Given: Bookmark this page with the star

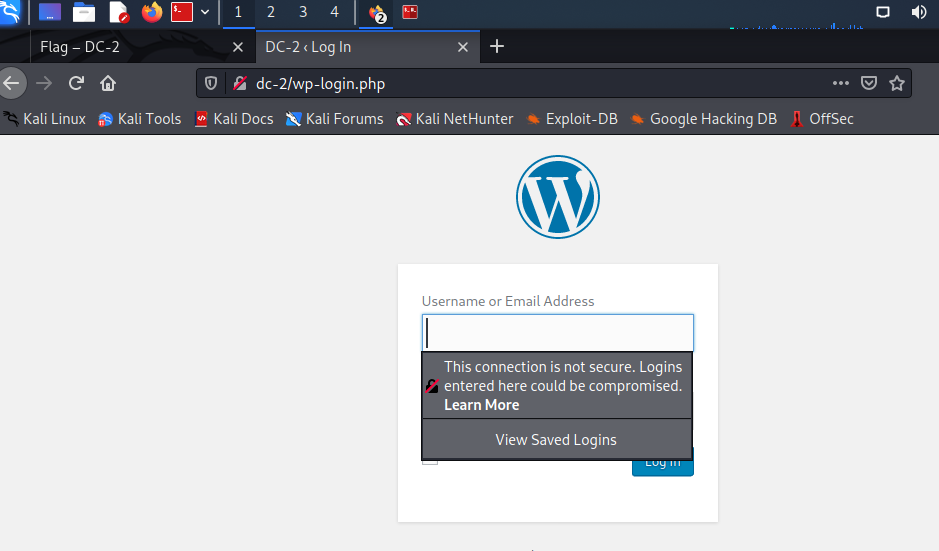Looking at the screenshot, I should [896, 83].
